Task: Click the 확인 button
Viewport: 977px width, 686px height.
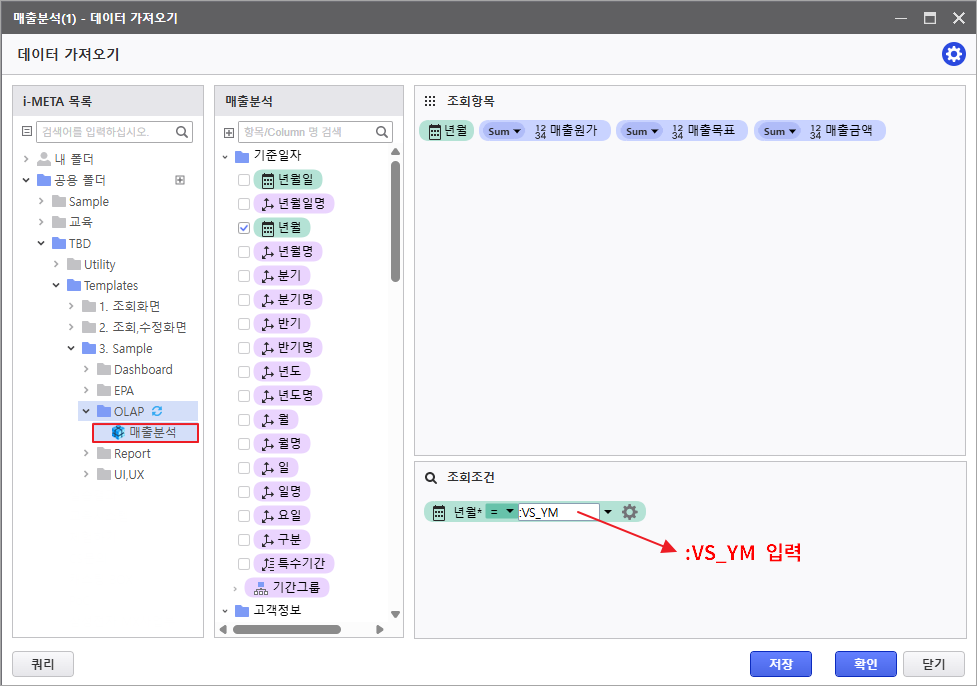Action: click(865, 664)
